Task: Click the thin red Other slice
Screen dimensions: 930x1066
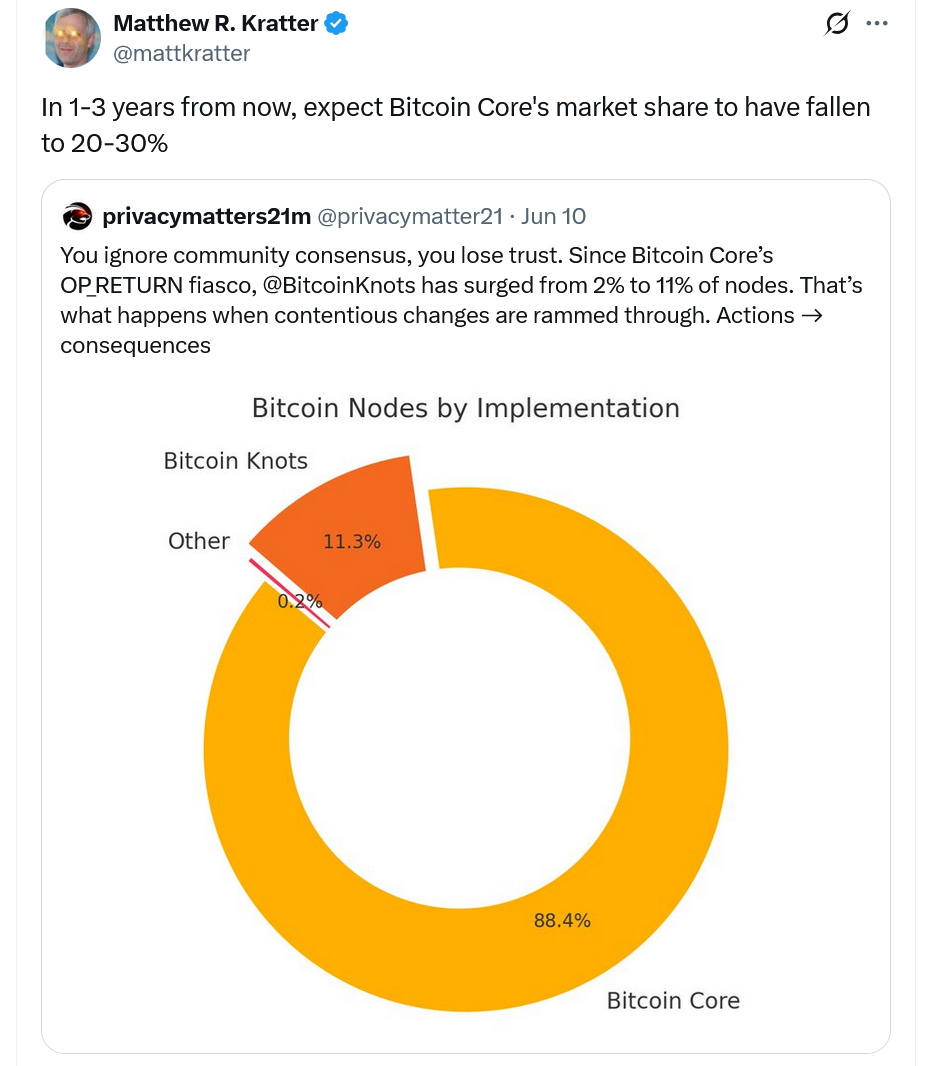Action: tap(290, 592)
